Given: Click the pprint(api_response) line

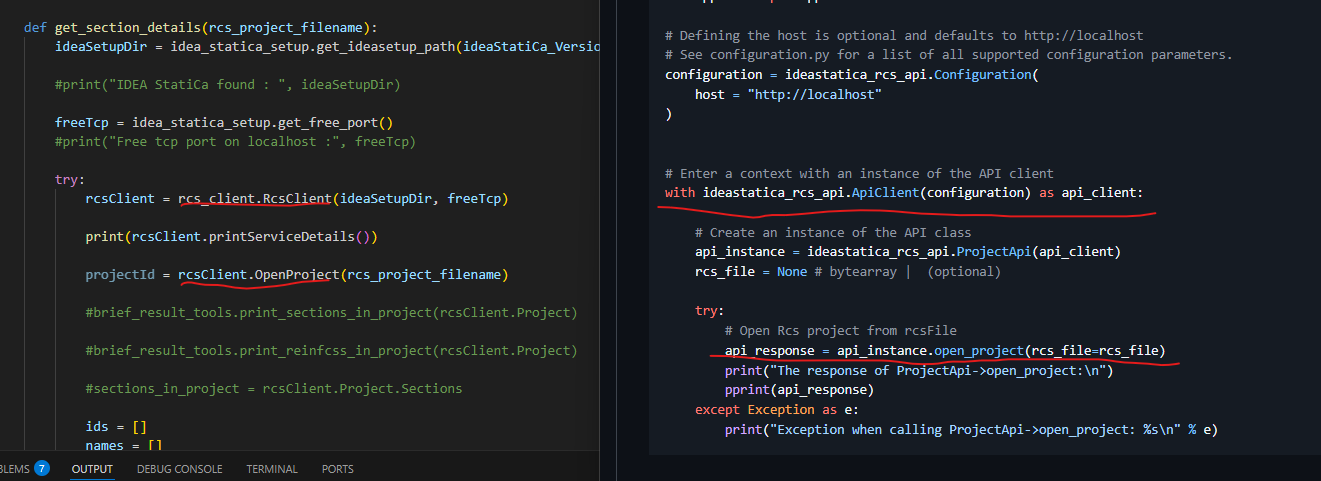Looking at the screenshot, I should pos(799,390).
